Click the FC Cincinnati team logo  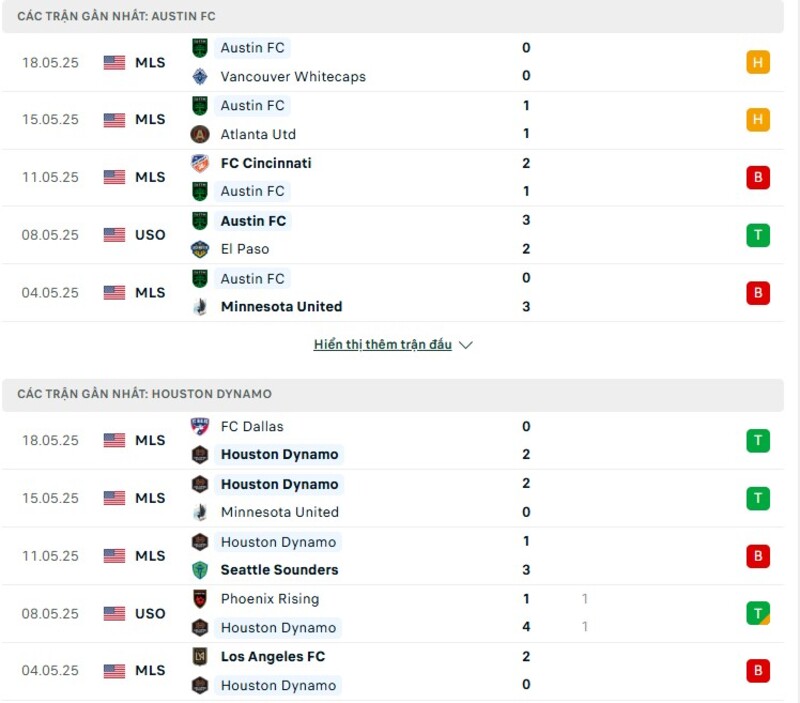(200, 163)
